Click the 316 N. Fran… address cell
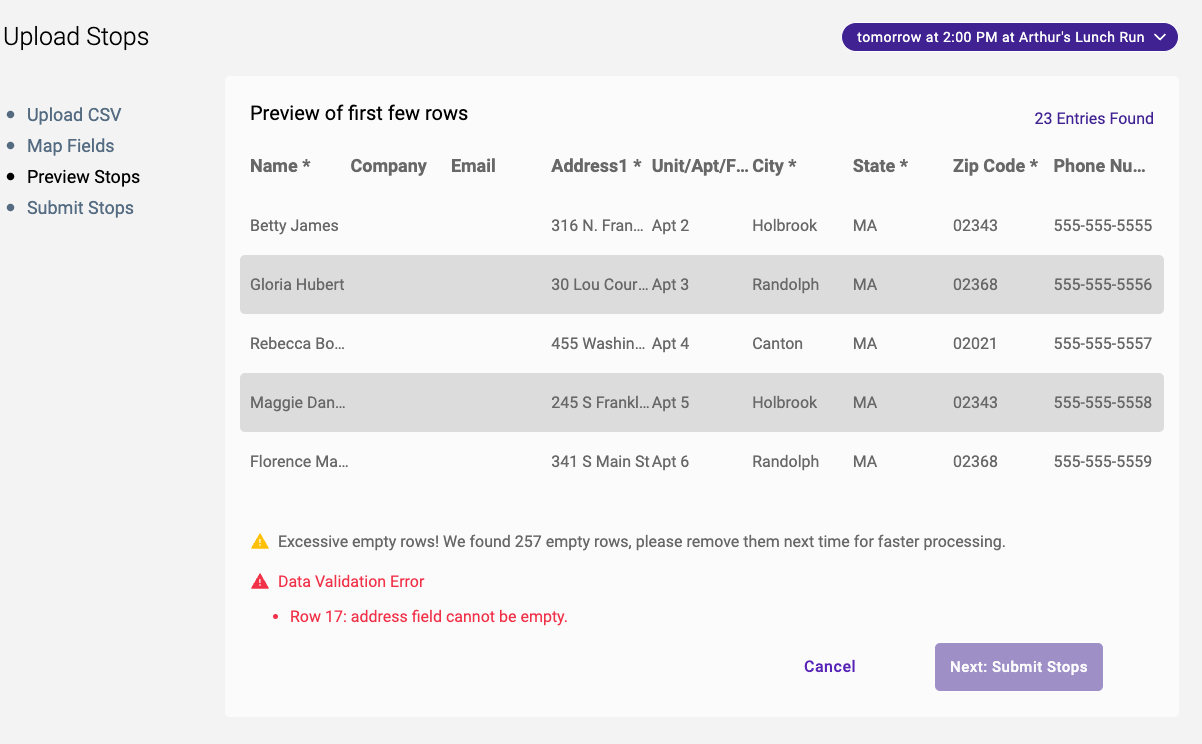This screenshot has width=1202, height=744. pyautogui.click(x=598, y=226)
